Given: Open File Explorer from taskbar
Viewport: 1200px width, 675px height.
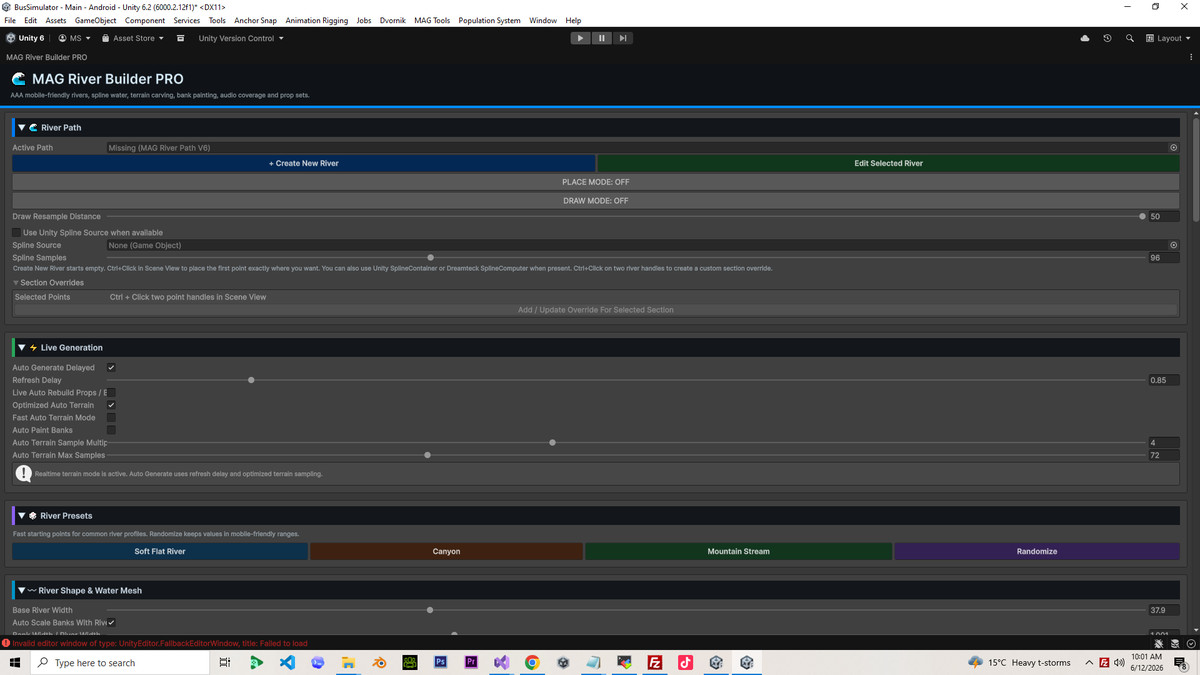Looking at the screenshot, I should (348, 662).
